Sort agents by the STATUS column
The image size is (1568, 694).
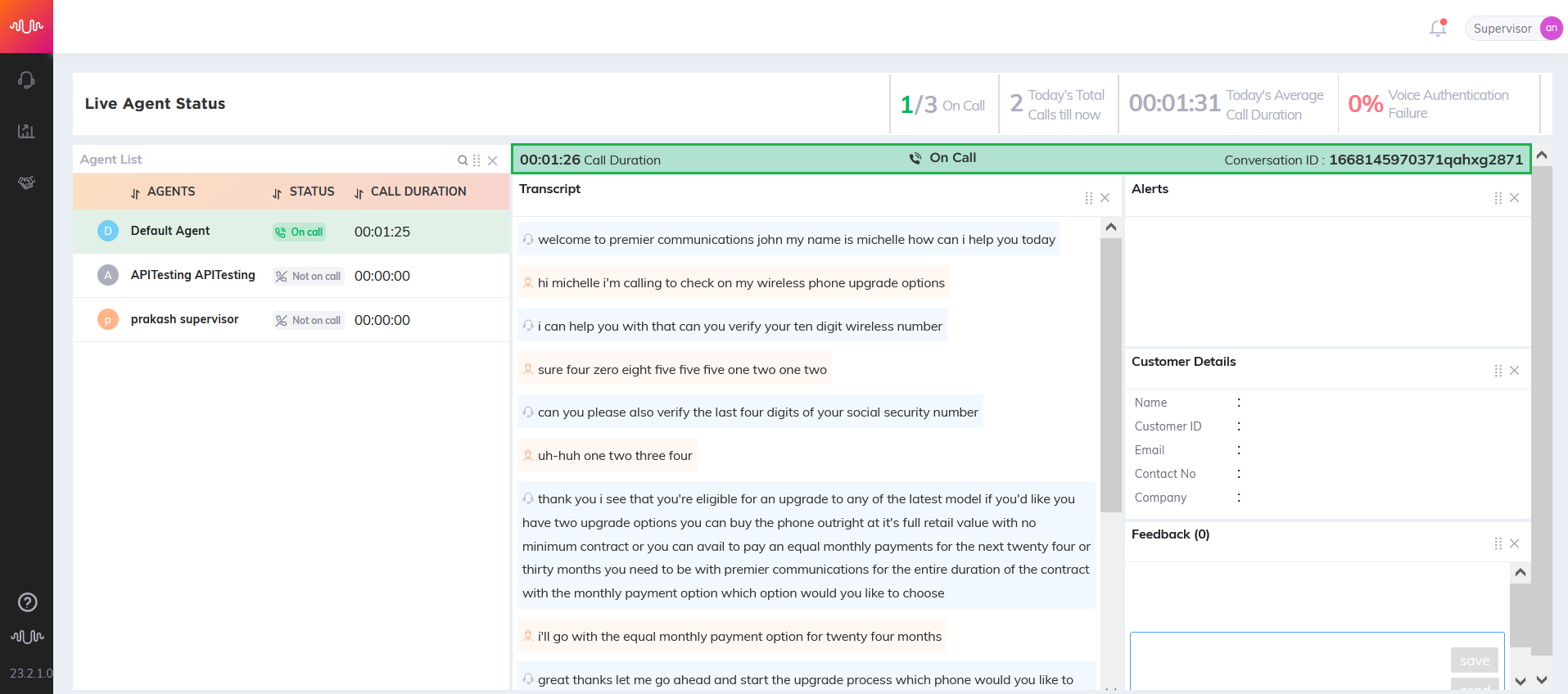[x=303, y=192]
